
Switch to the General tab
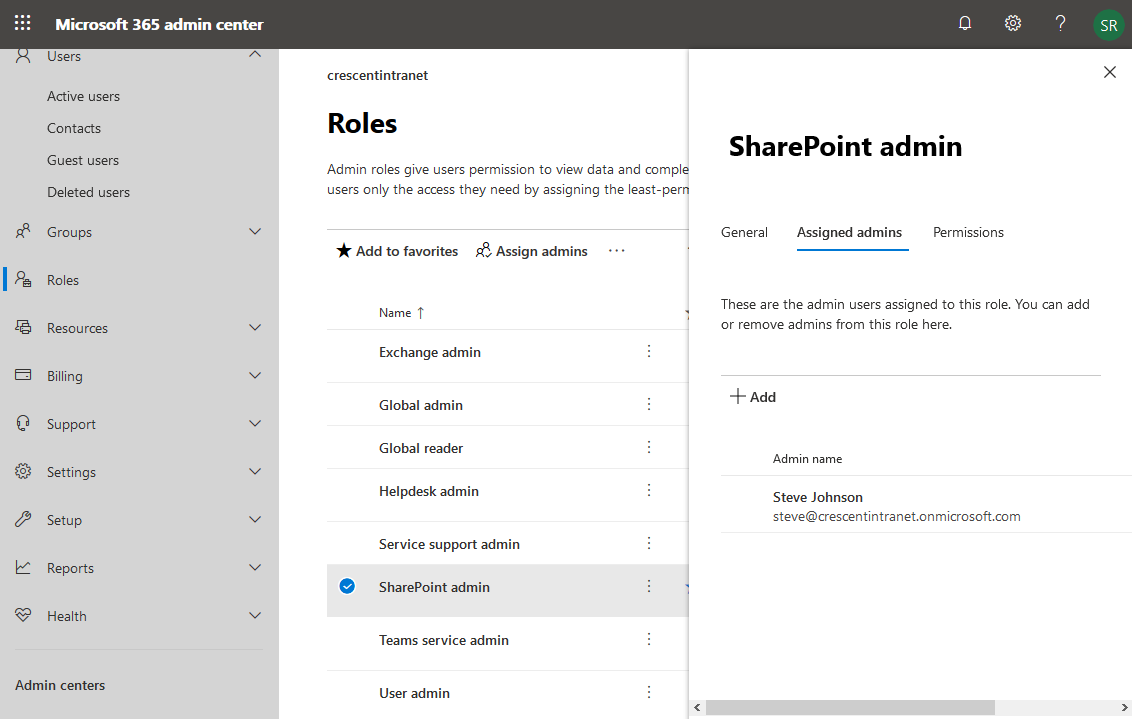point(744,231)
